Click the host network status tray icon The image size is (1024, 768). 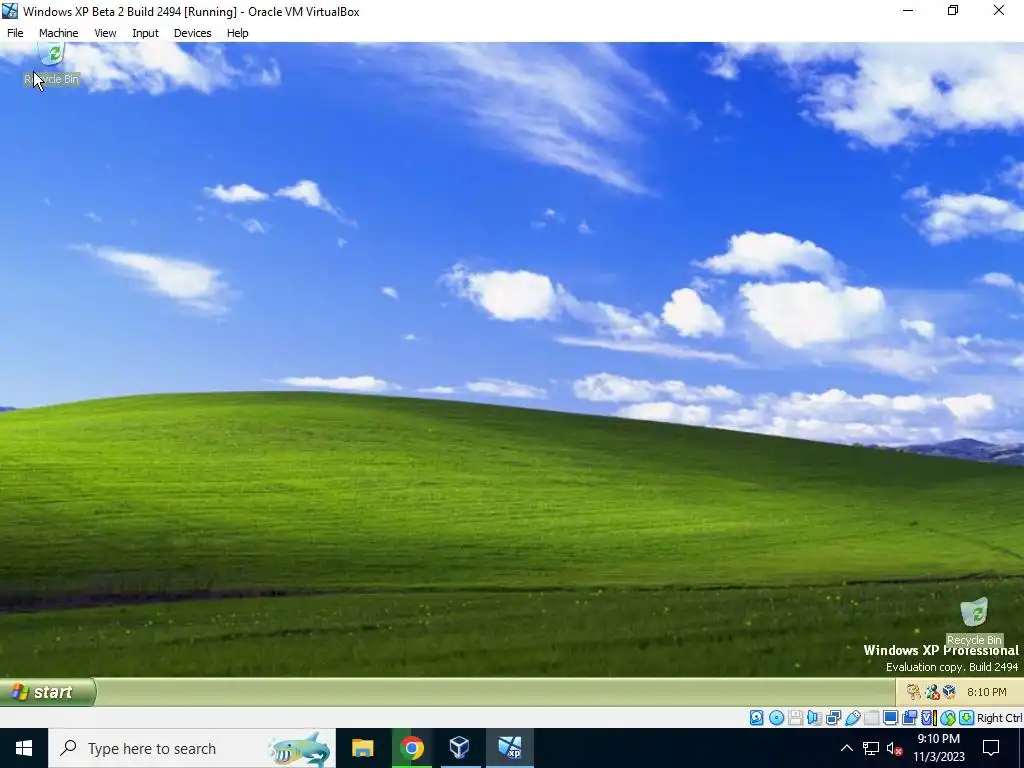(x=871, y=748)
